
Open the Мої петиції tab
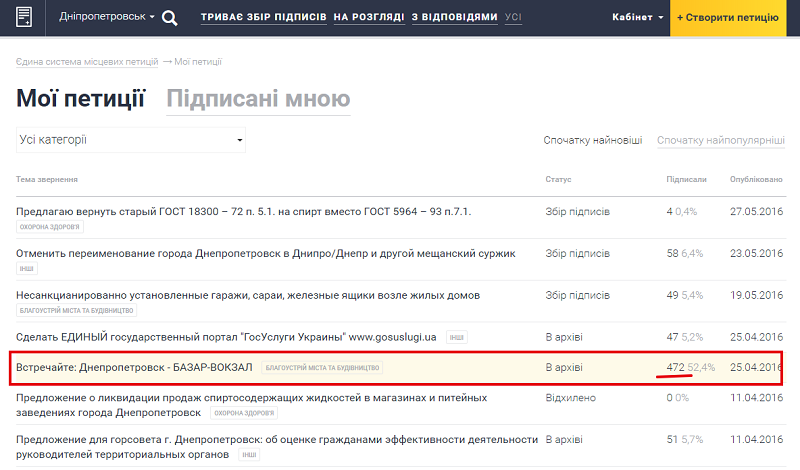(81, 99)
